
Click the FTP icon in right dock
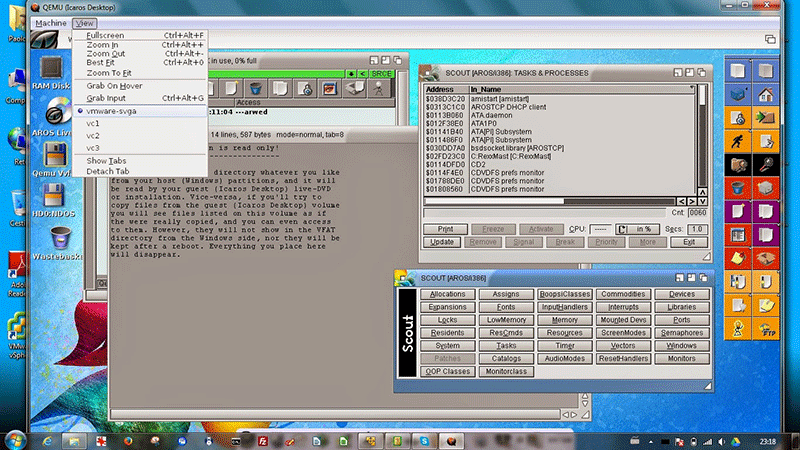coord(765,329)
